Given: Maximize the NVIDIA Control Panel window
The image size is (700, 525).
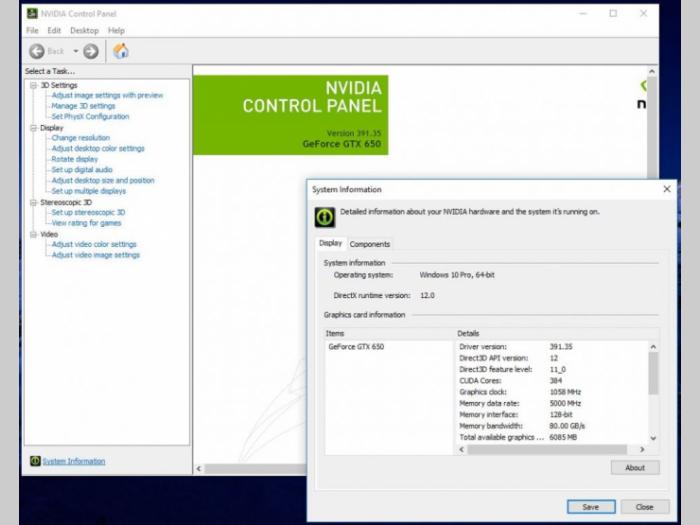Looking at the screenshot, I should tap(613, 14).
